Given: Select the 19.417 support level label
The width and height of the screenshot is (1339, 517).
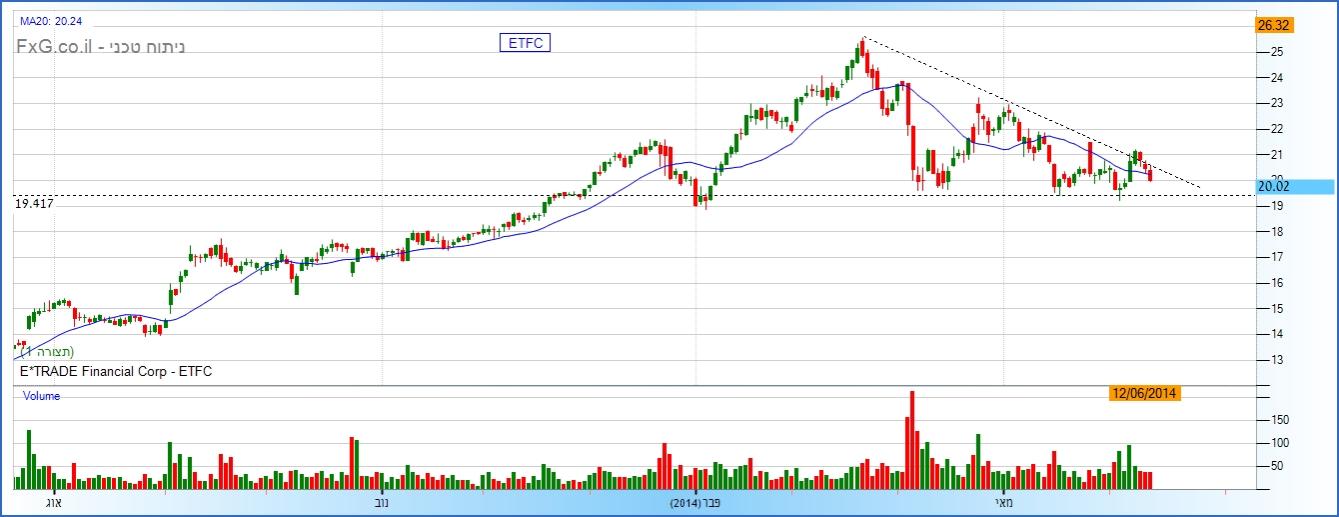Looking at the screenshot, I should tap(34, 203).
